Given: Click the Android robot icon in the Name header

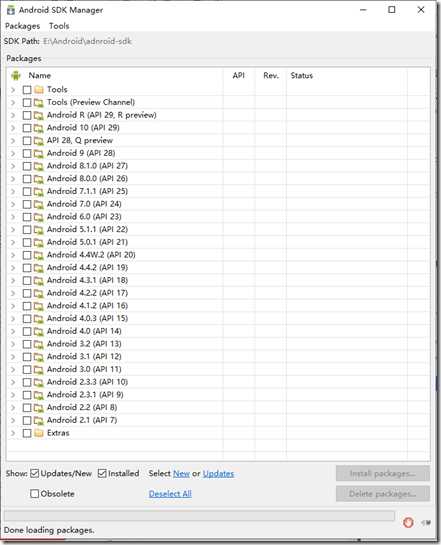Looking at the screenshot, I should coord(16,75).
